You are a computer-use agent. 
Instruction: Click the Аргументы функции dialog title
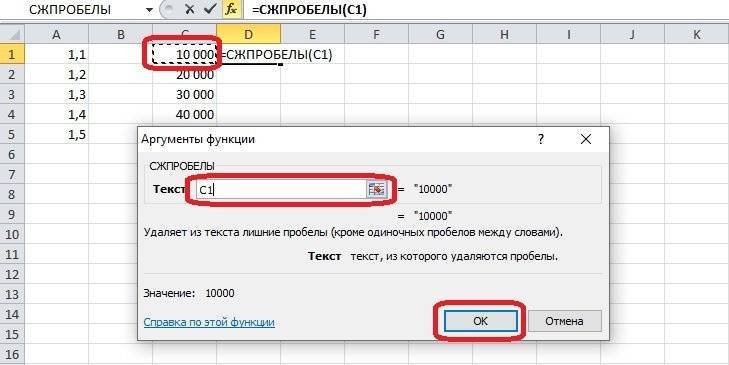pos(198,139)
